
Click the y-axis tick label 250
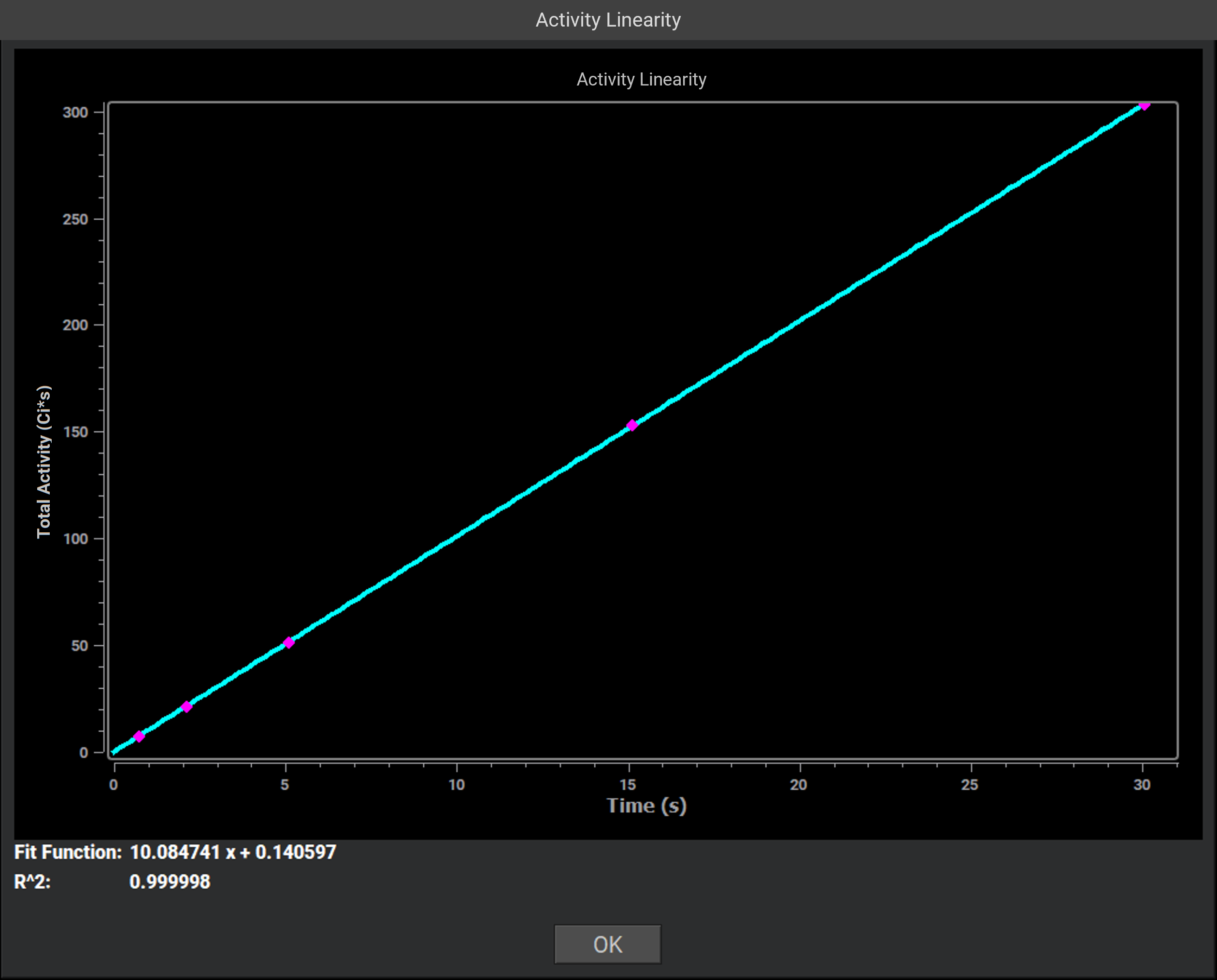(x=76, y=219)
